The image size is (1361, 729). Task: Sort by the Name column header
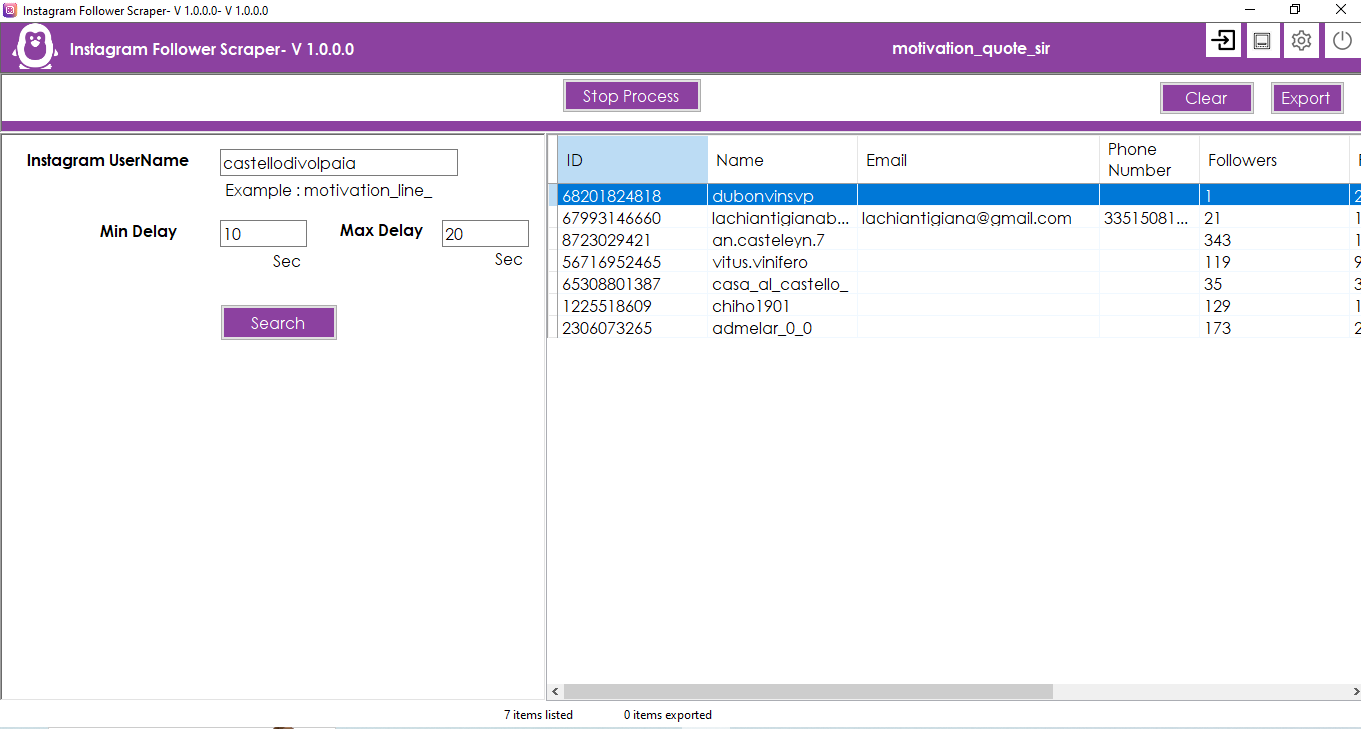pyautogui.click(x=782, y=160)
